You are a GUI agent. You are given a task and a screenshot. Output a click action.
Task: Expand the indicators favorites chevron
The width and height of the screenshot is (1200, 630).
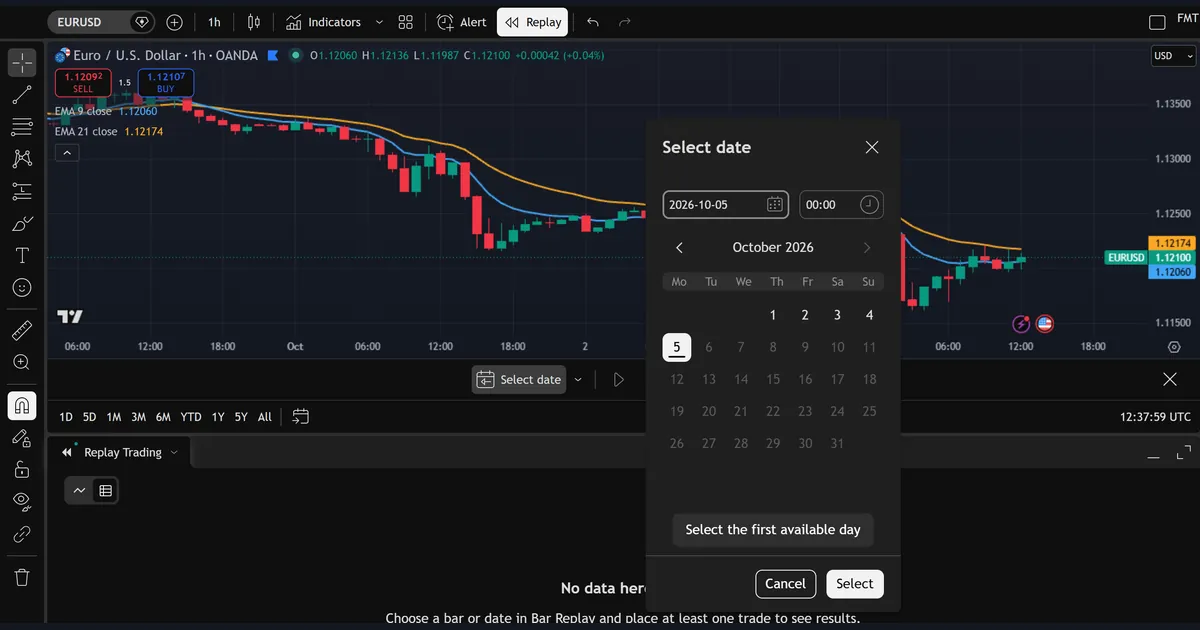pos(379,22)
